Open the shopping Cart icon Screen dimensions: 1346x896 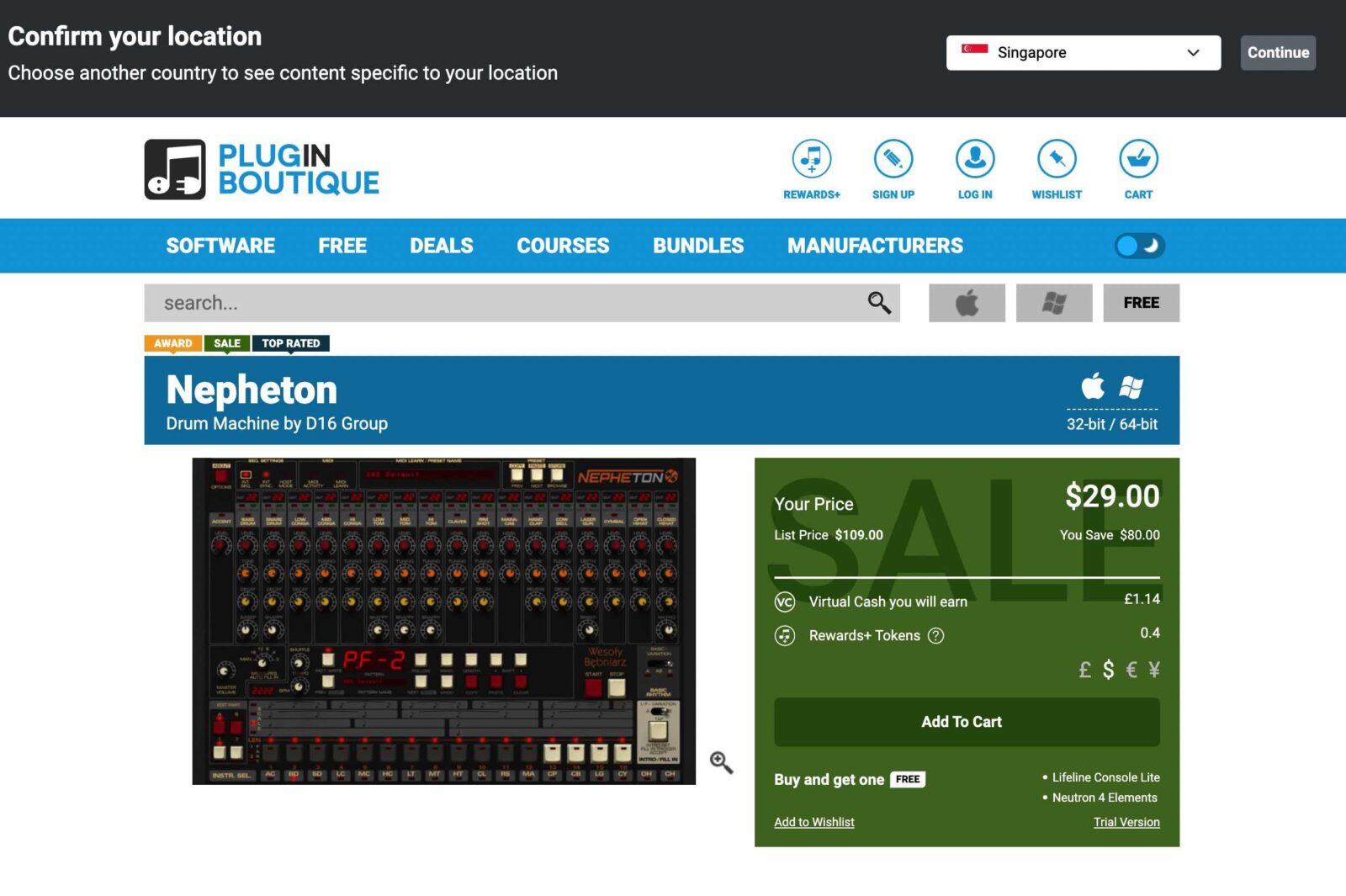pyautogui.click(x=1138, y=159)
